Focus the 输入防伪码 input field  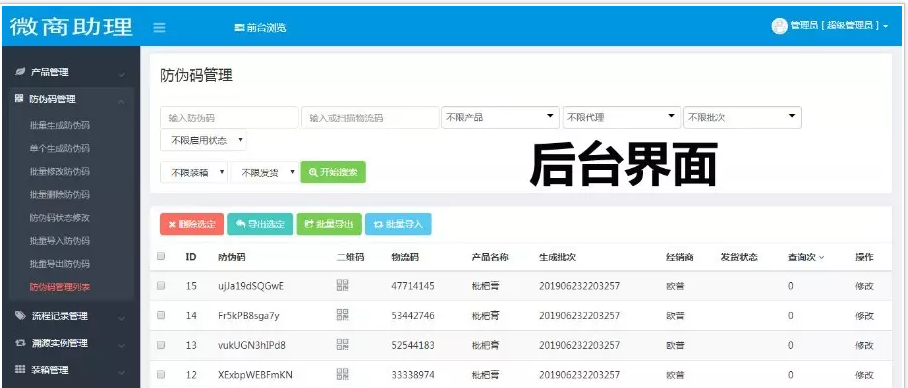click(x=229, y=118)
